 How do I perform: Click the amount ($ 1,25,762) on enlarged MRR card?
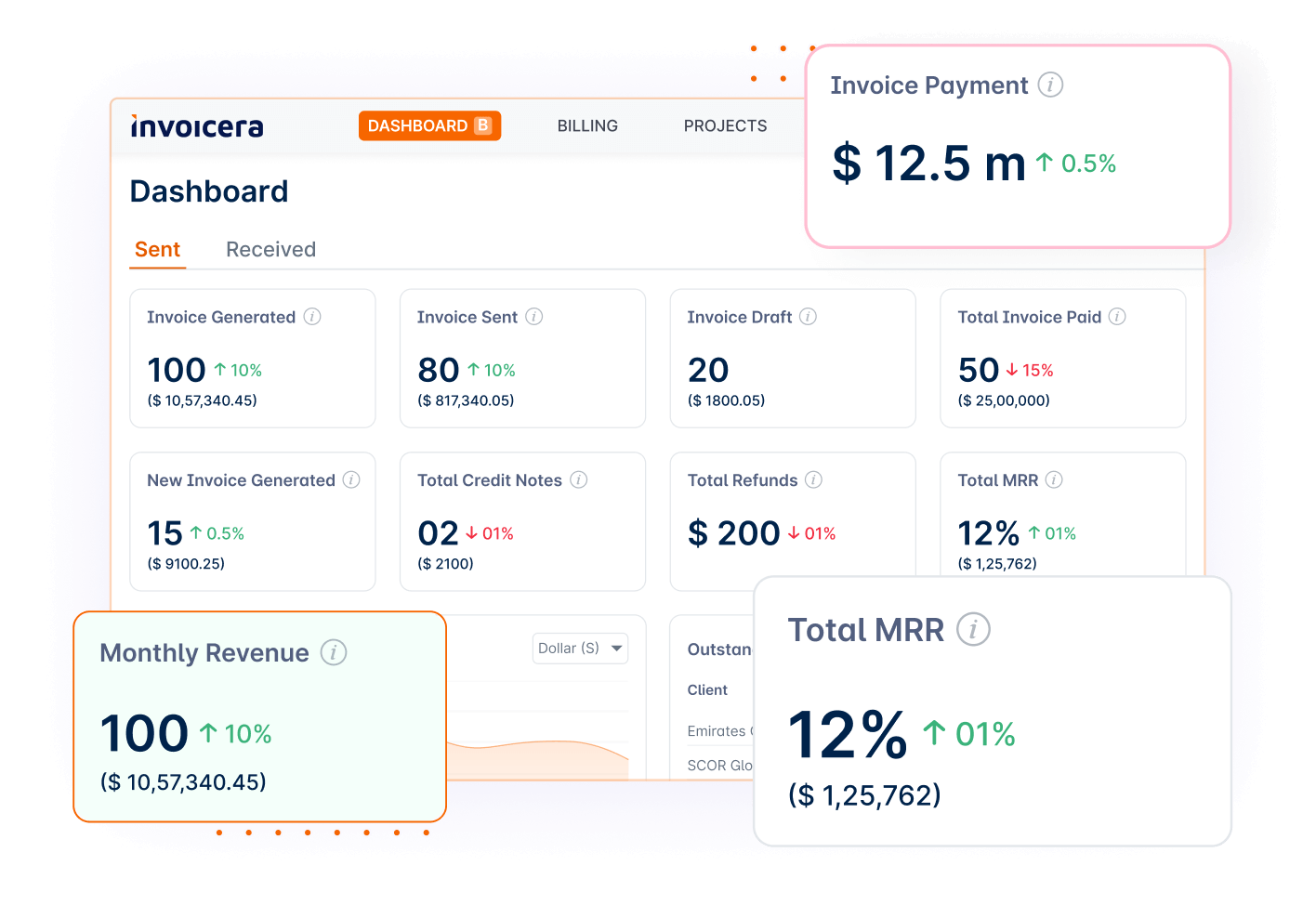pos(864,795)
